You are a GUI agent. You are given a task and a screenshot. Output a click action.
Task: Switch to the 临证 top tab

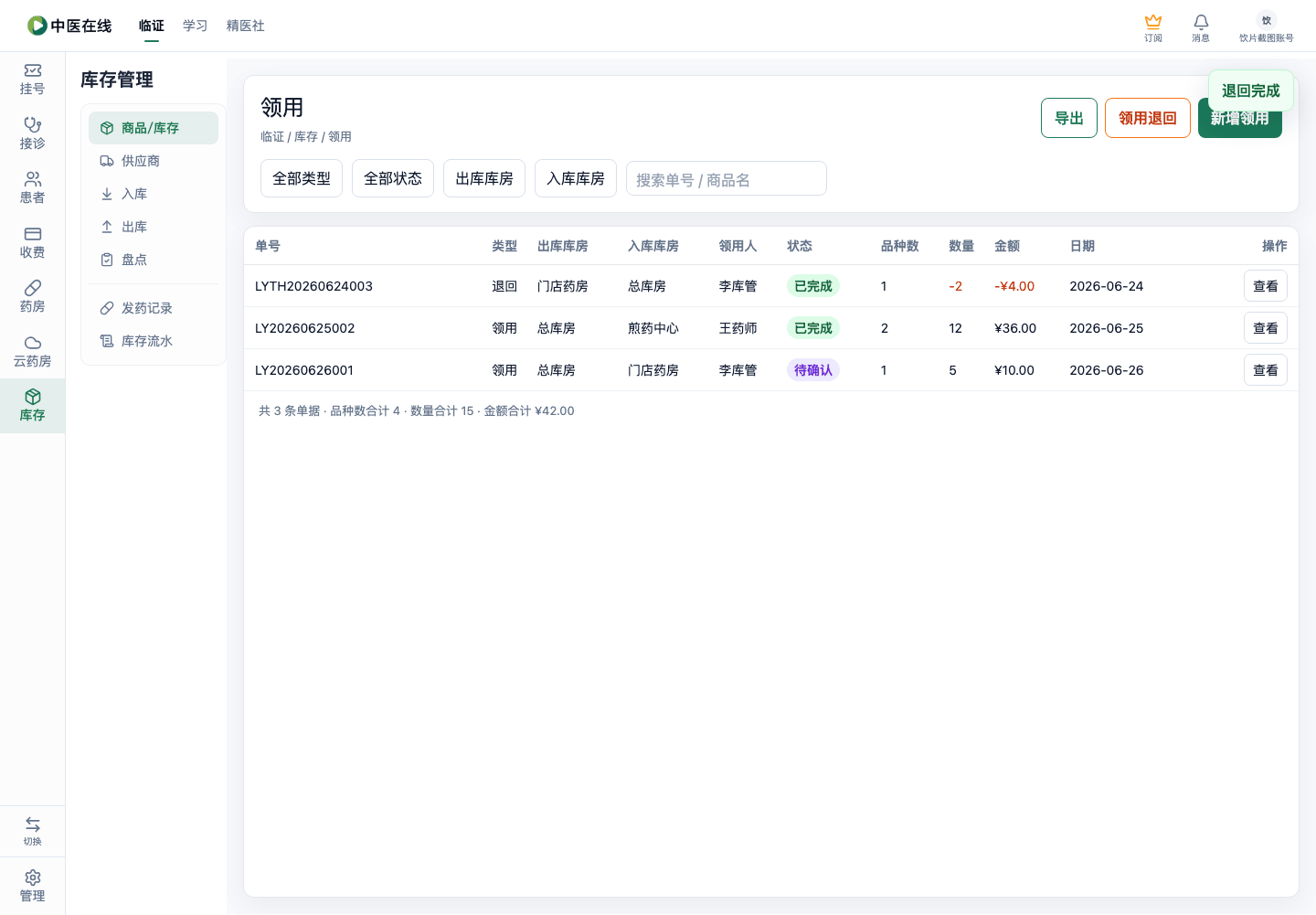click(152, 26)
